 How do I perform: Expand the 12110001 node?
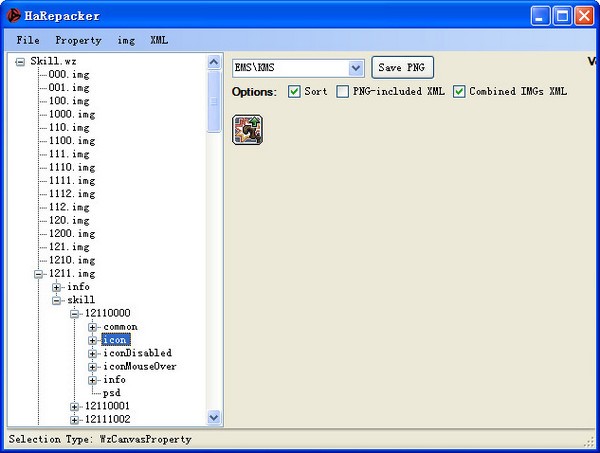click(75, 406)
